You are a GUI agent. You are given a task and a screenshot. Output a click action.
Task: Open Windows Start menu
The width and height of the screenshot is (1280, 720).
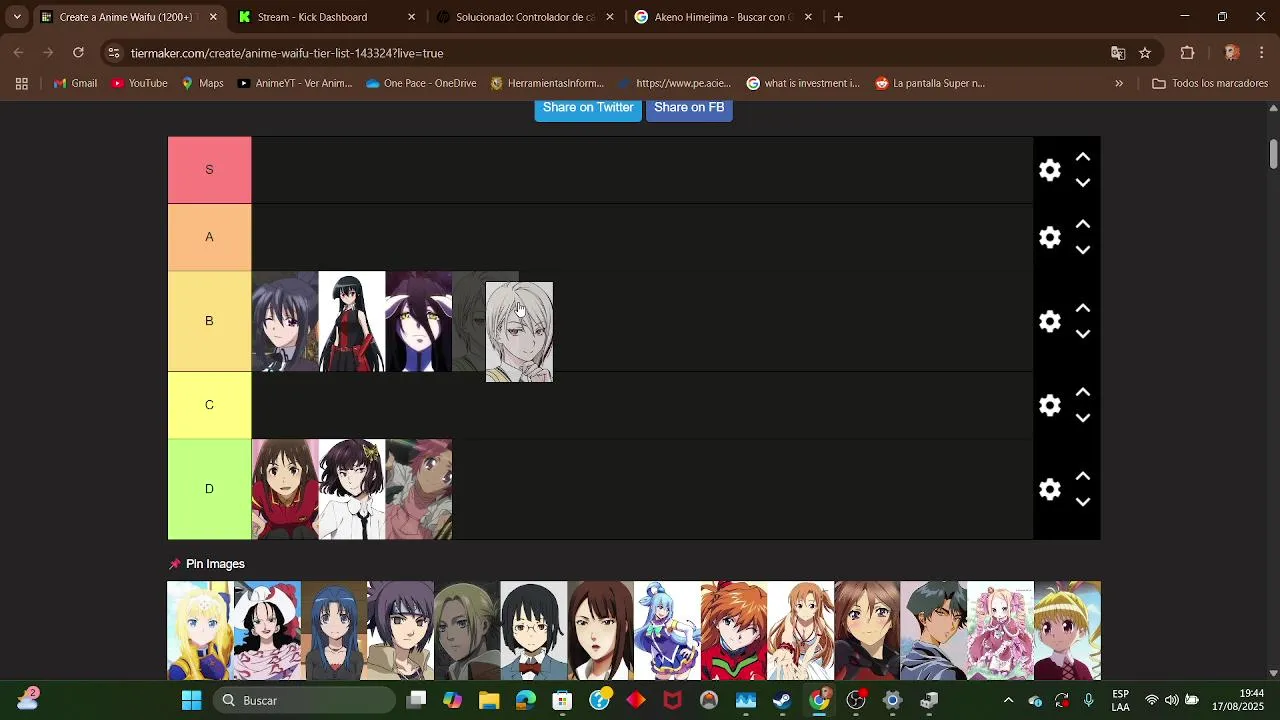[191, 700]
